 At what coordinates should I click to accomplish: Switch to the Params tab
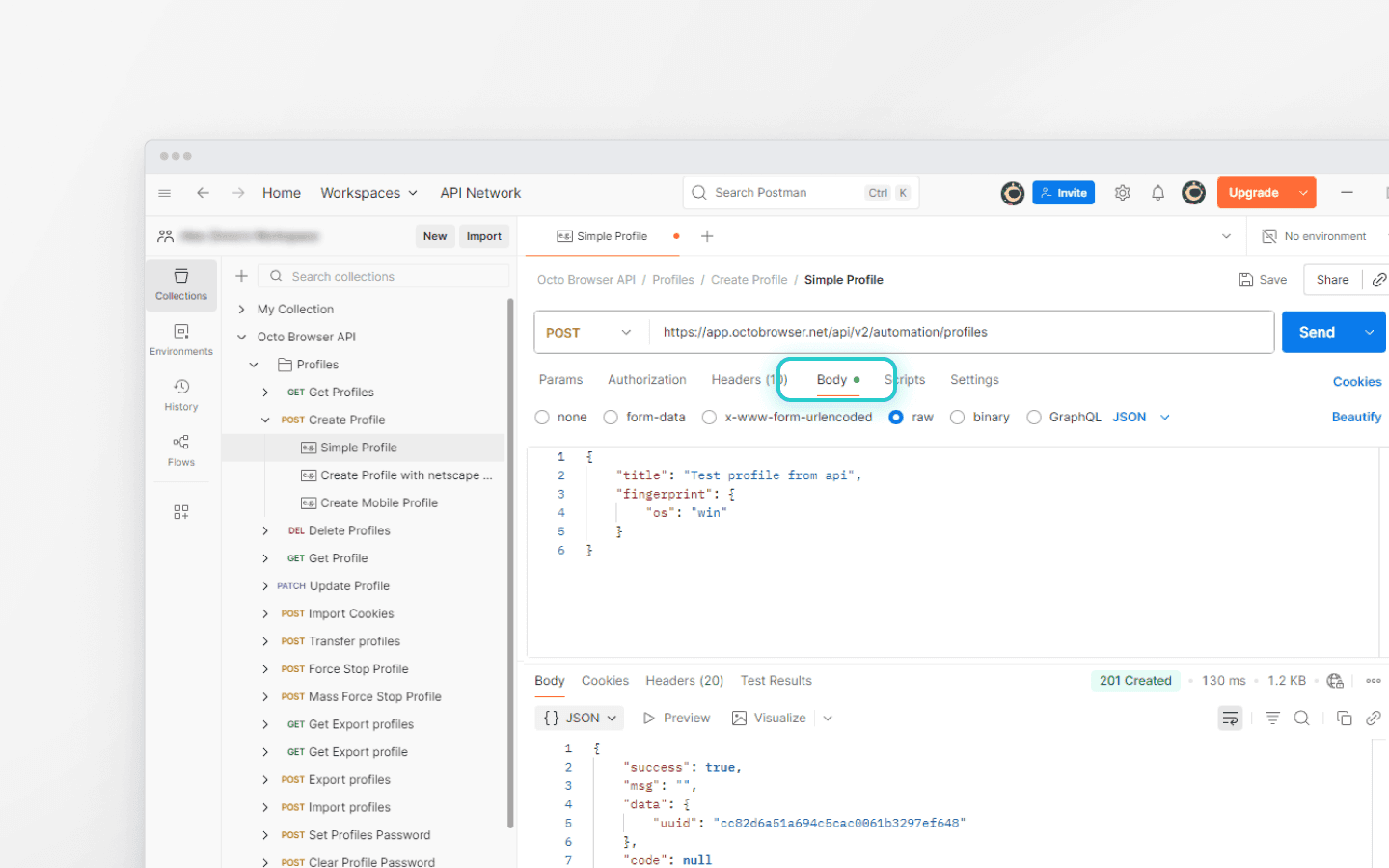[560, 380]
